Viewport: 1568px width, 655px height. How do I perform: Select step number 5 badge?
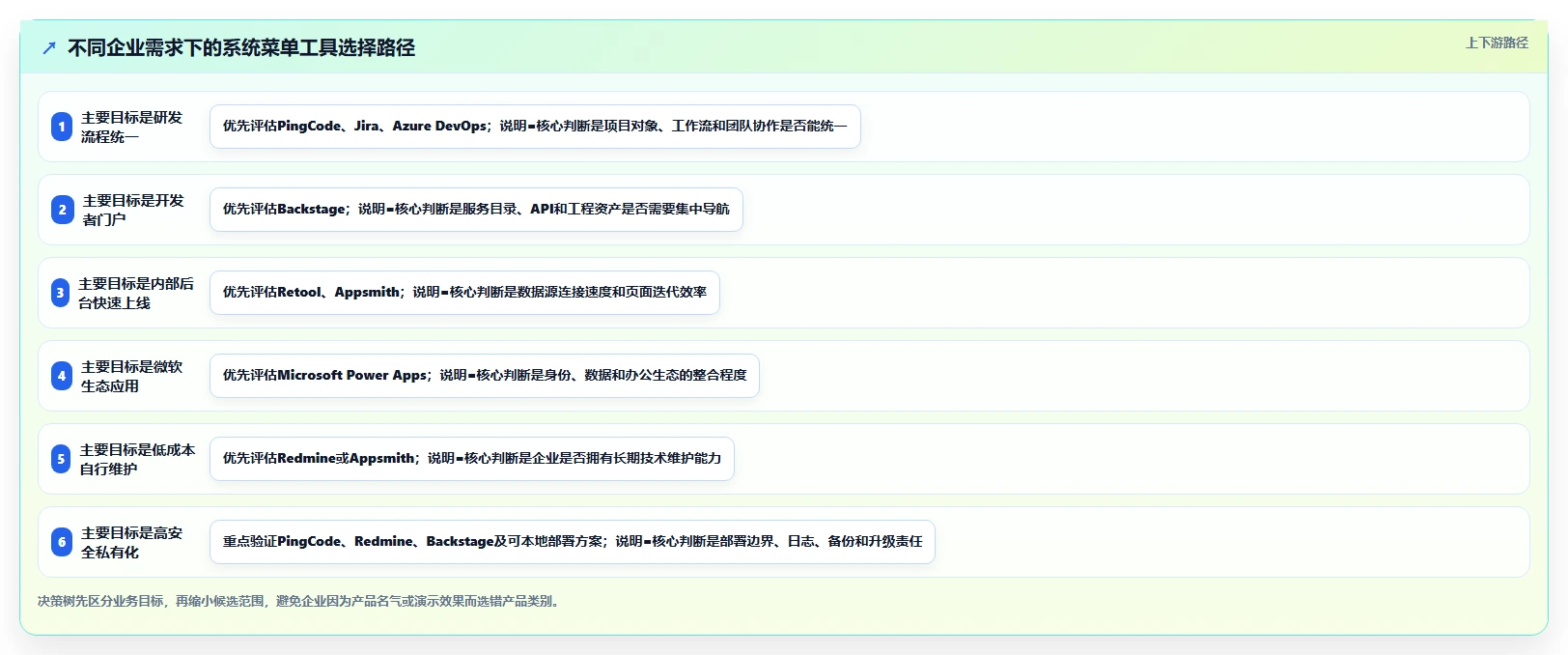(61, 459)
